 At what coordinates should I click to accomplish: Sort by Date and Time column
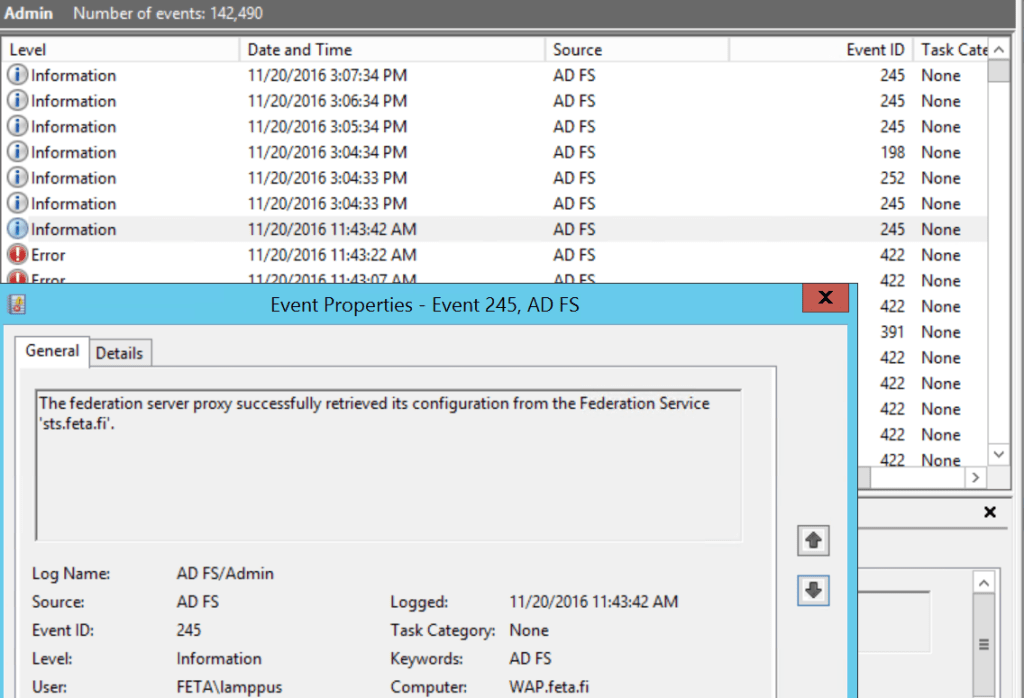[392, 49]
